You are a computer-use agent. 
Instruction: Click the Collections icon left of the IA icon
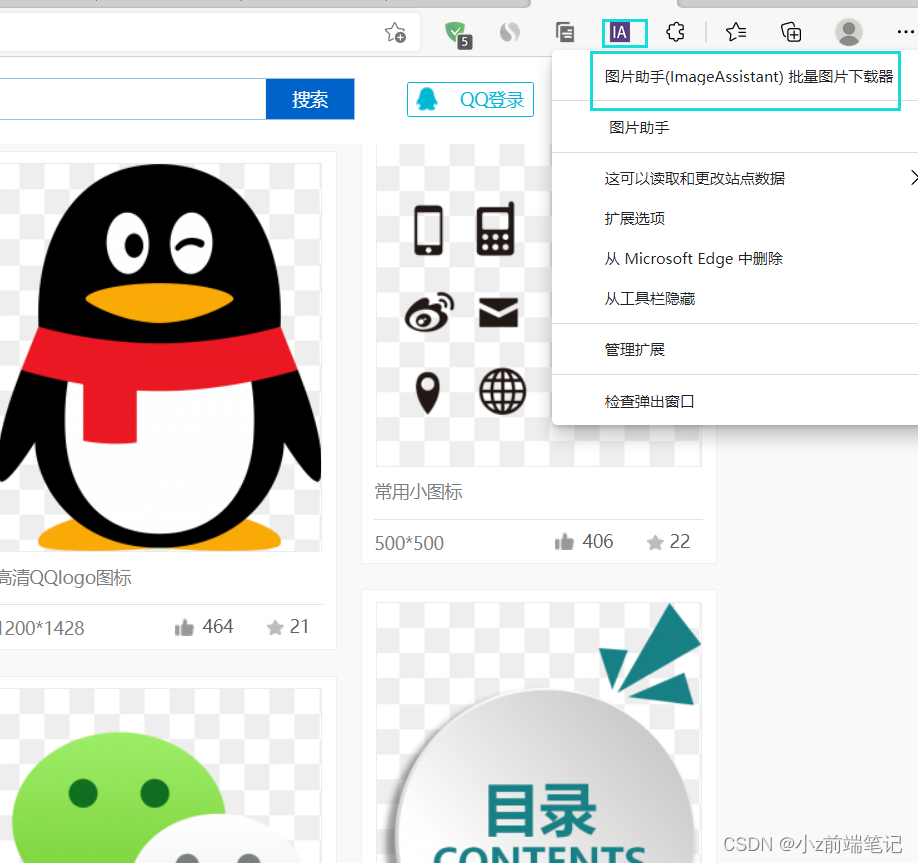pyautogui.click(x=565, y=32)
